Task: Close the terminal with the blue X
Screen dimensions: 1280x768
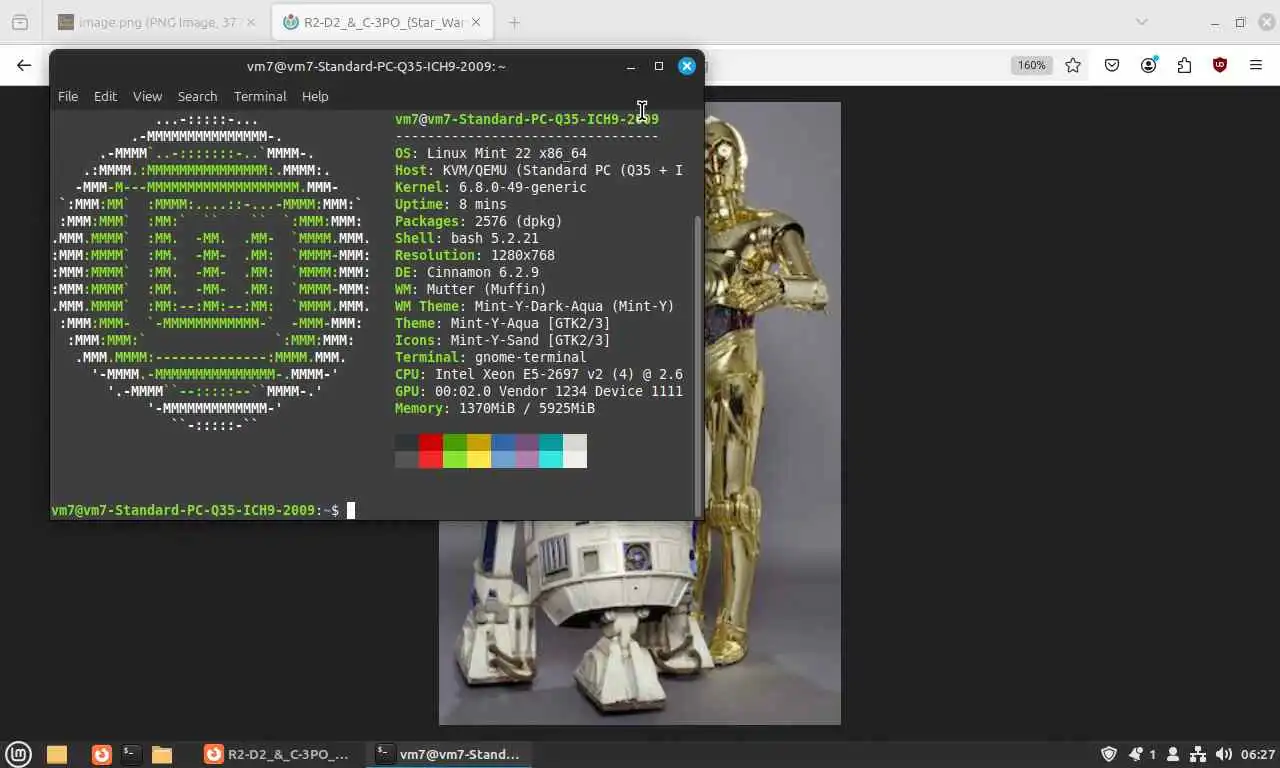Action: click(686, 66)
